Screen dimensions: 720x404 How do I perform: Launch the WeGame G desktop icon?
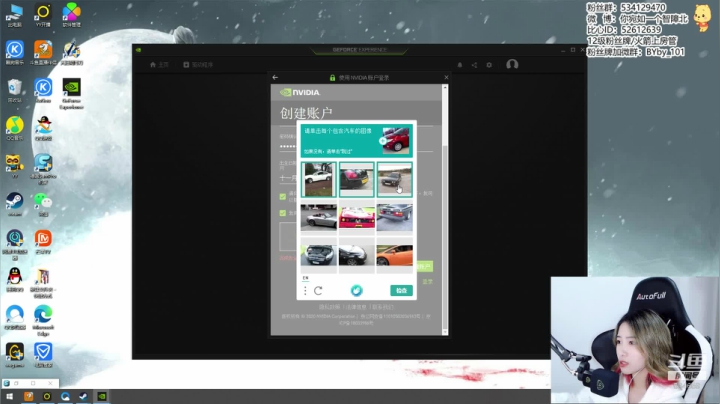15,355
